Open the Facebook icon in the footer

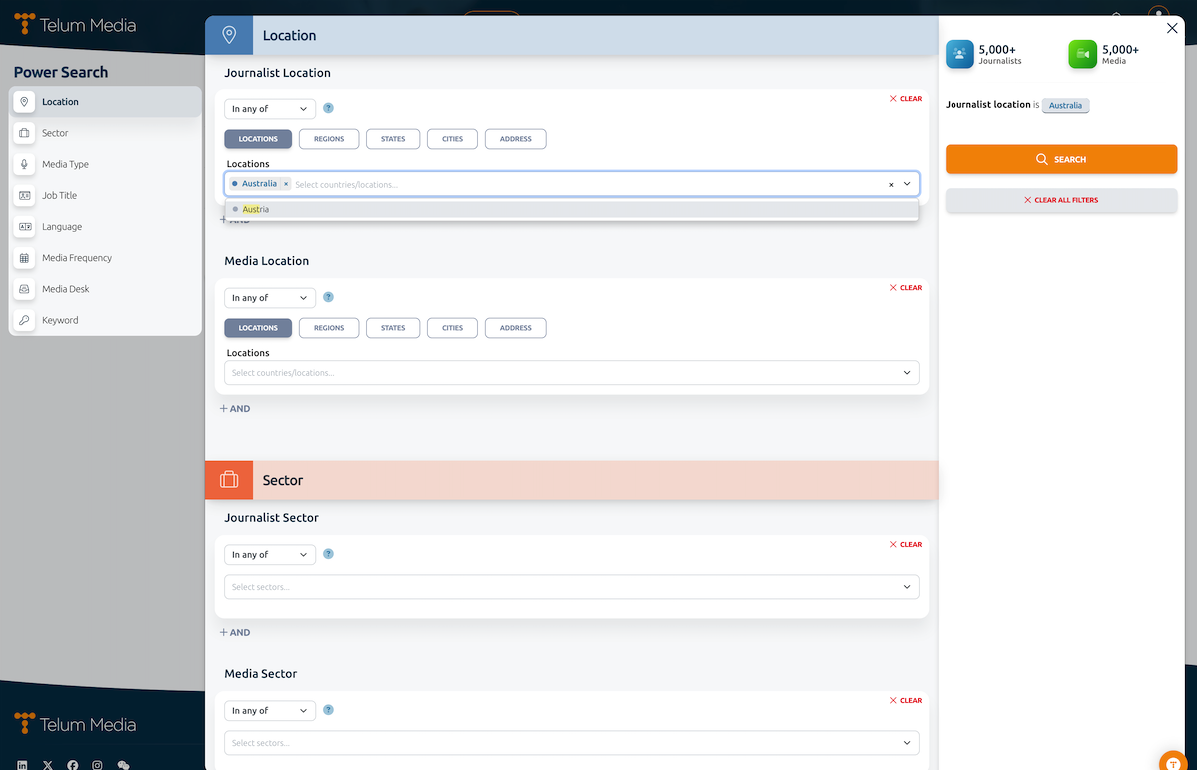(73, 765)
